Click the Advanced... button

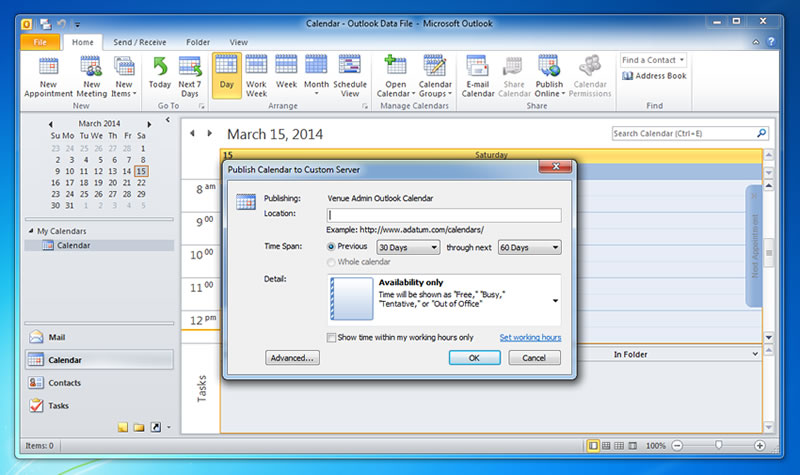pyautogui.click(x=292, y=357)
